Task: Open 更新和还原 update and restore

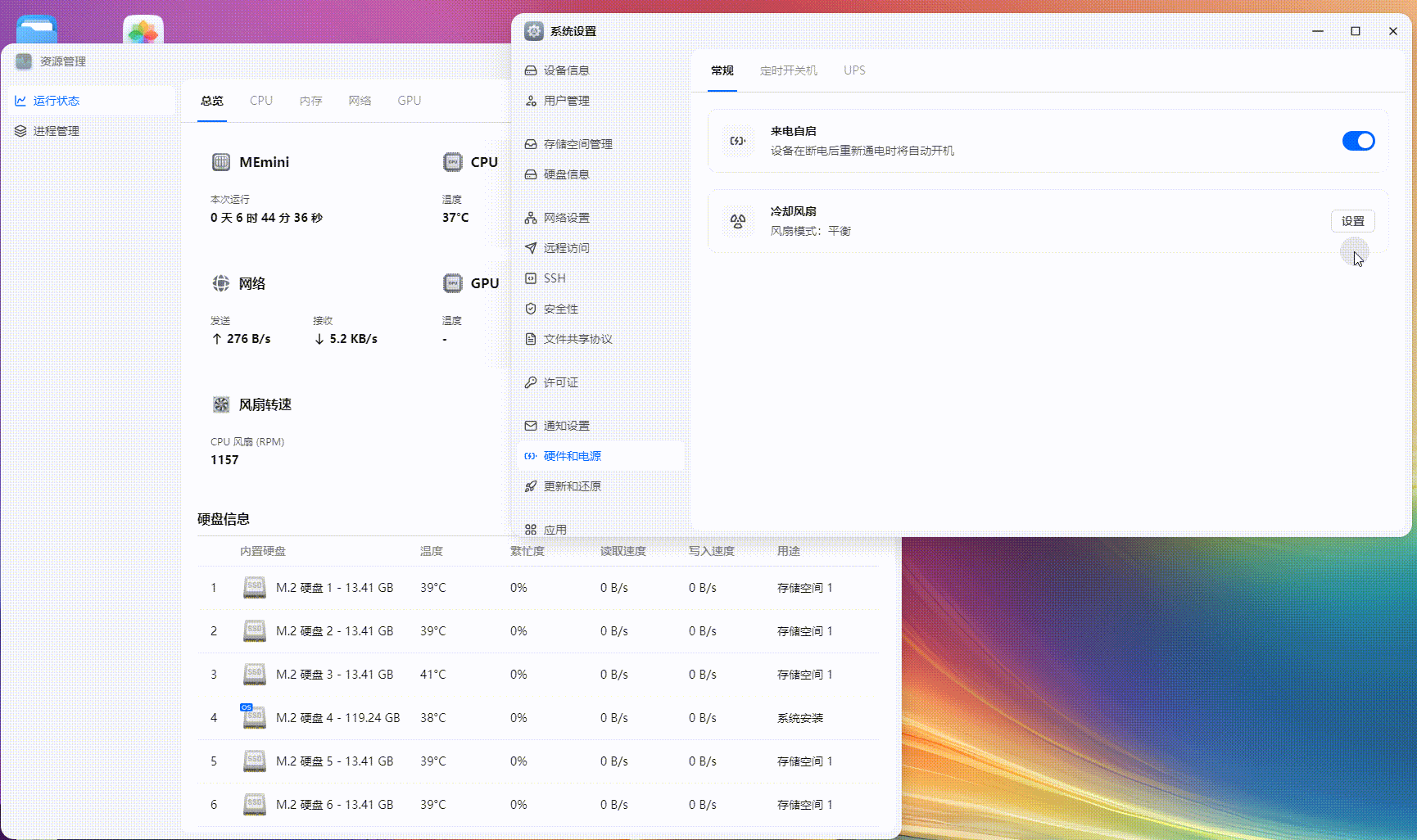Action: pyautogui.click(x=572, y=485)
